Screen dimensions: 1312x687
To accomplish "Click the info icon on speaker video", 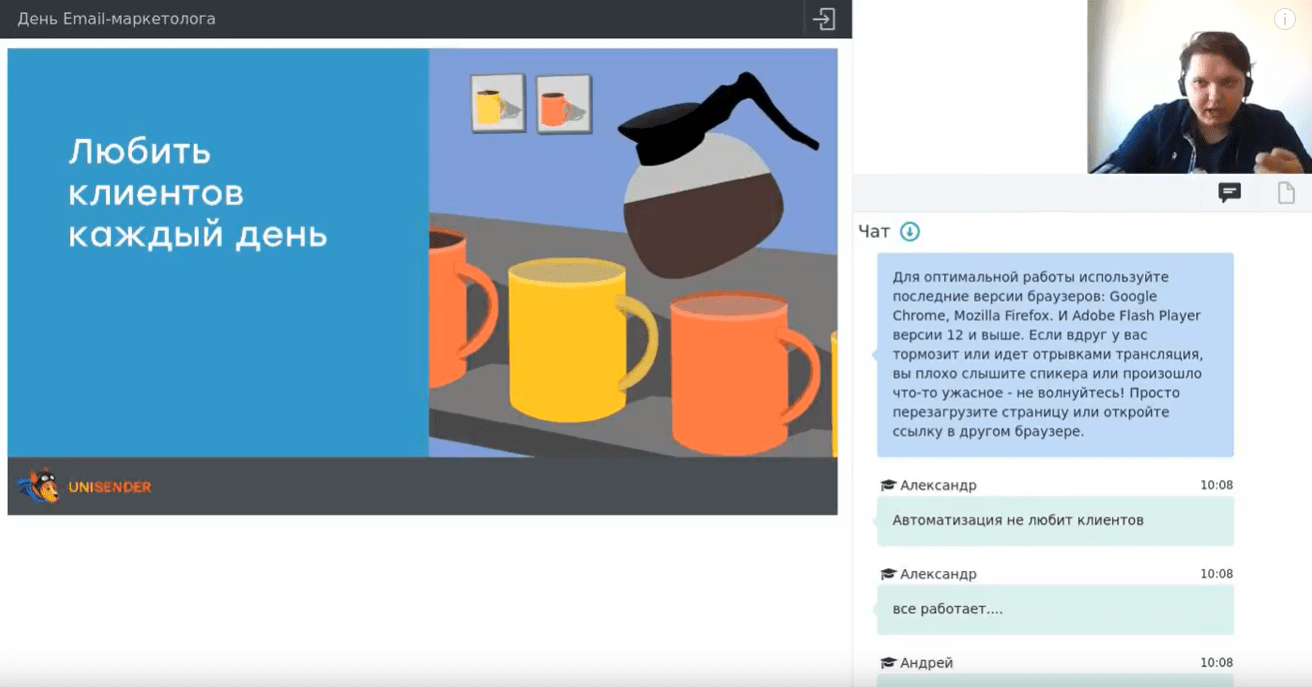I will [1284, 19].
